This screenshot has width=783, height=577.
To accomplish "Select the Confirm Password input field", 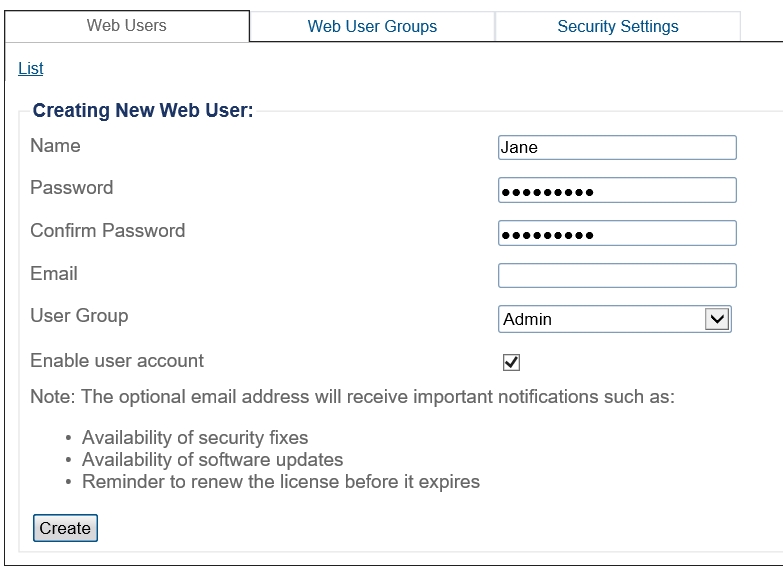I will [616, 233].
